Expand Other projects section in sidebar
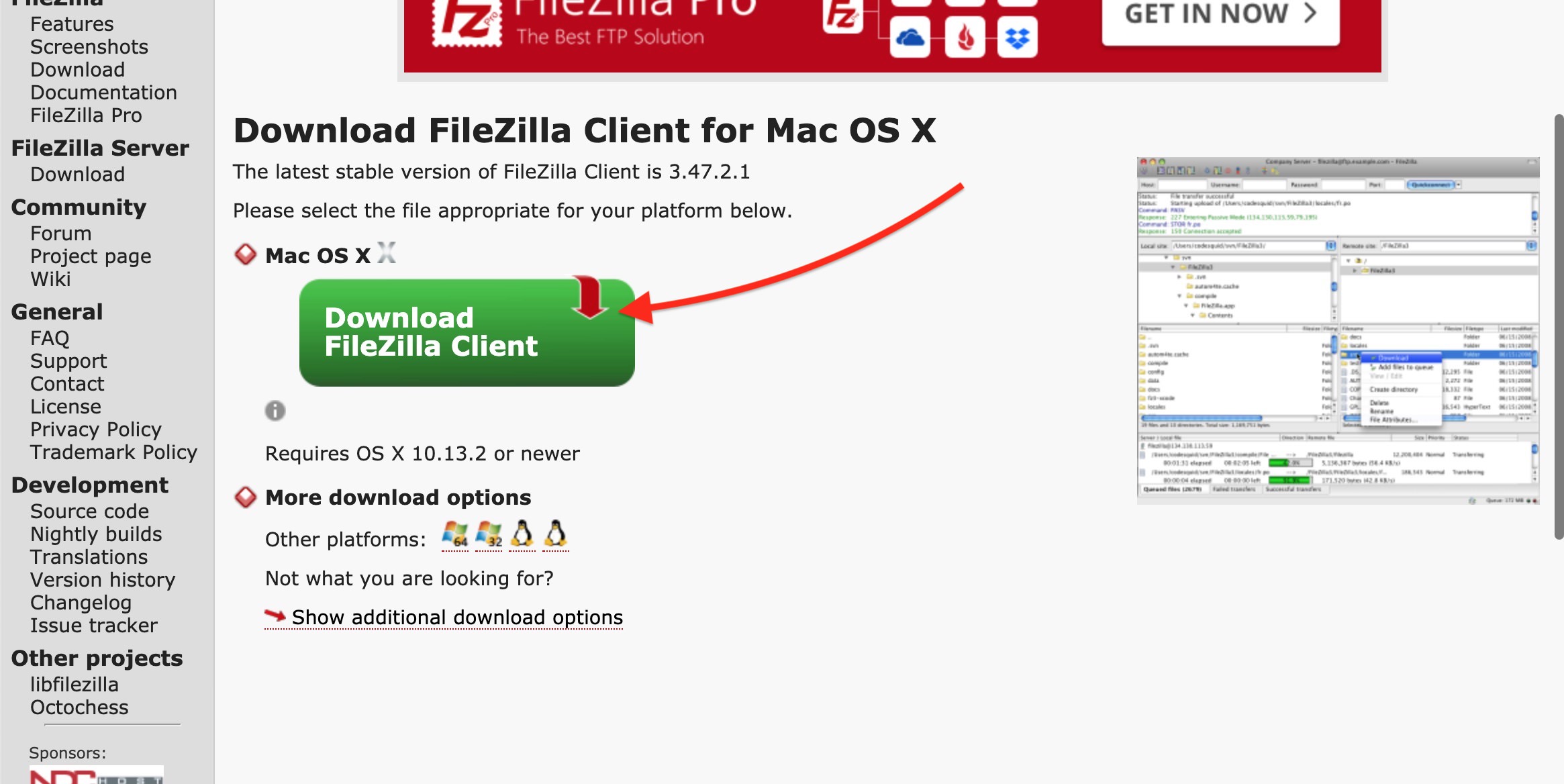 97,657
